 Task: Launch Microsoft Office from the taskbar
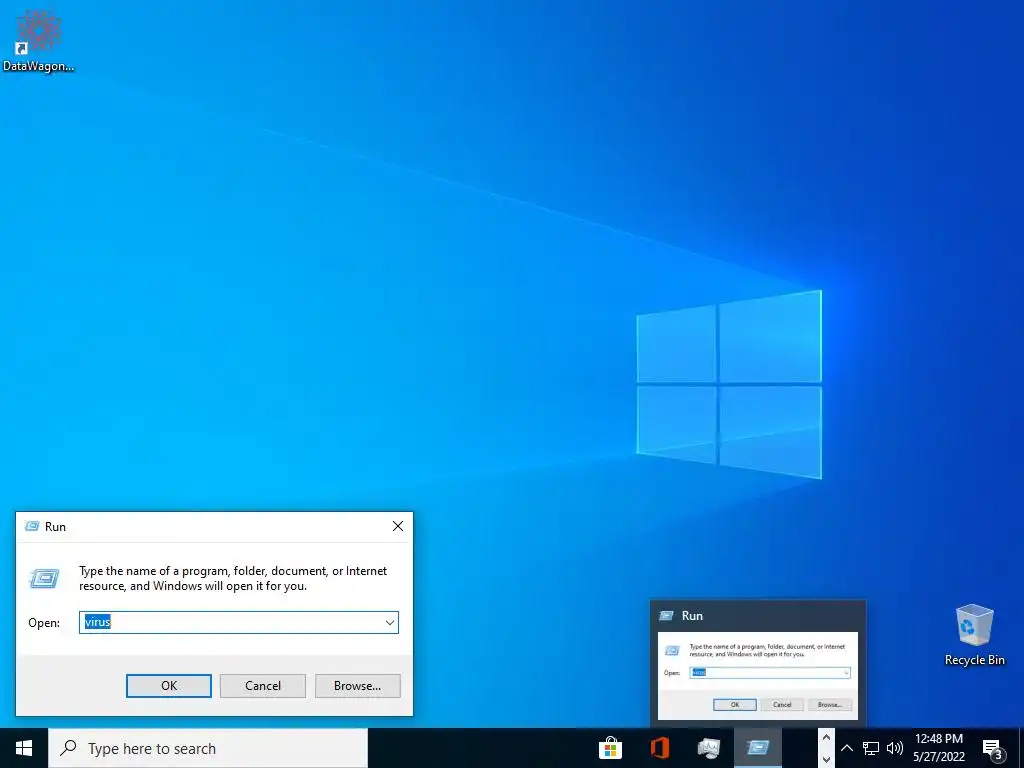coord(660,748)
